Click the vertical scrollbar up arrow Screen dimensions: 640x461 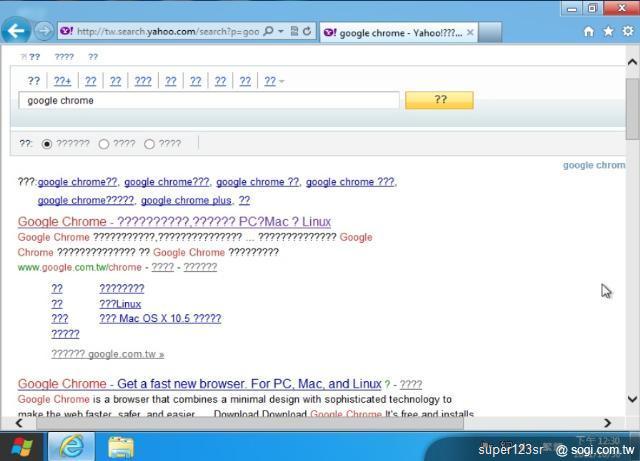point(632,62)
